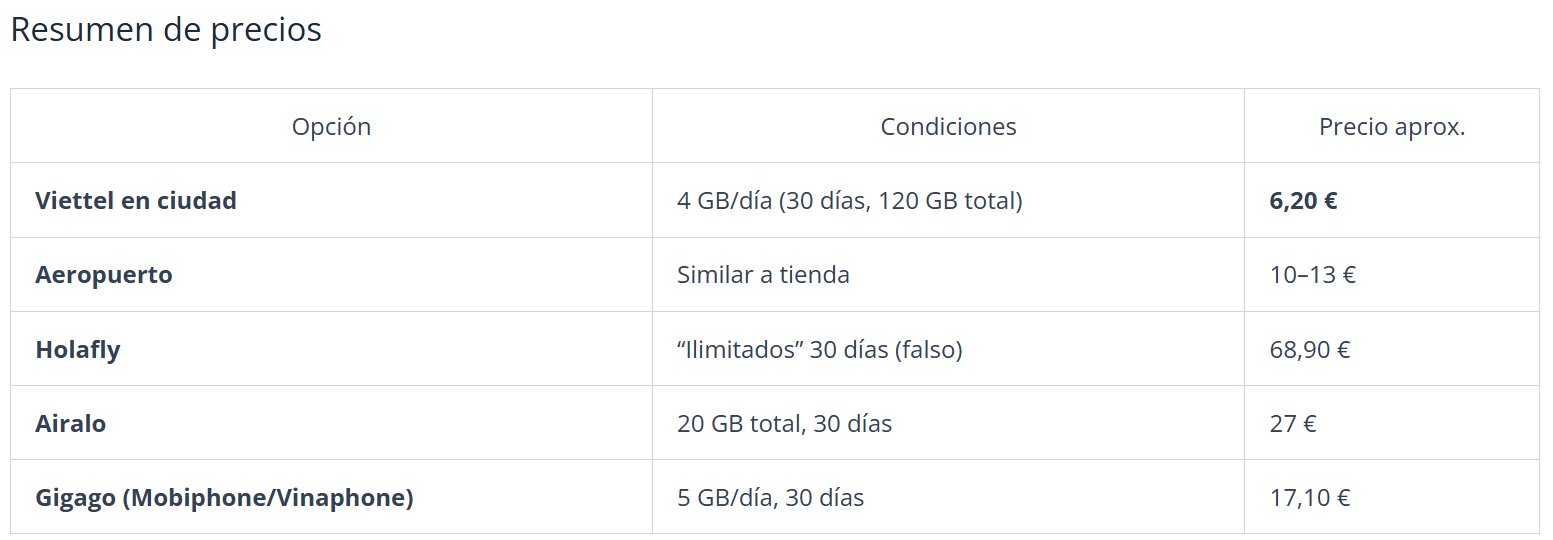Select the 'Viettel en ciudad' cell

pyautogui.click(x=136, y=201)
